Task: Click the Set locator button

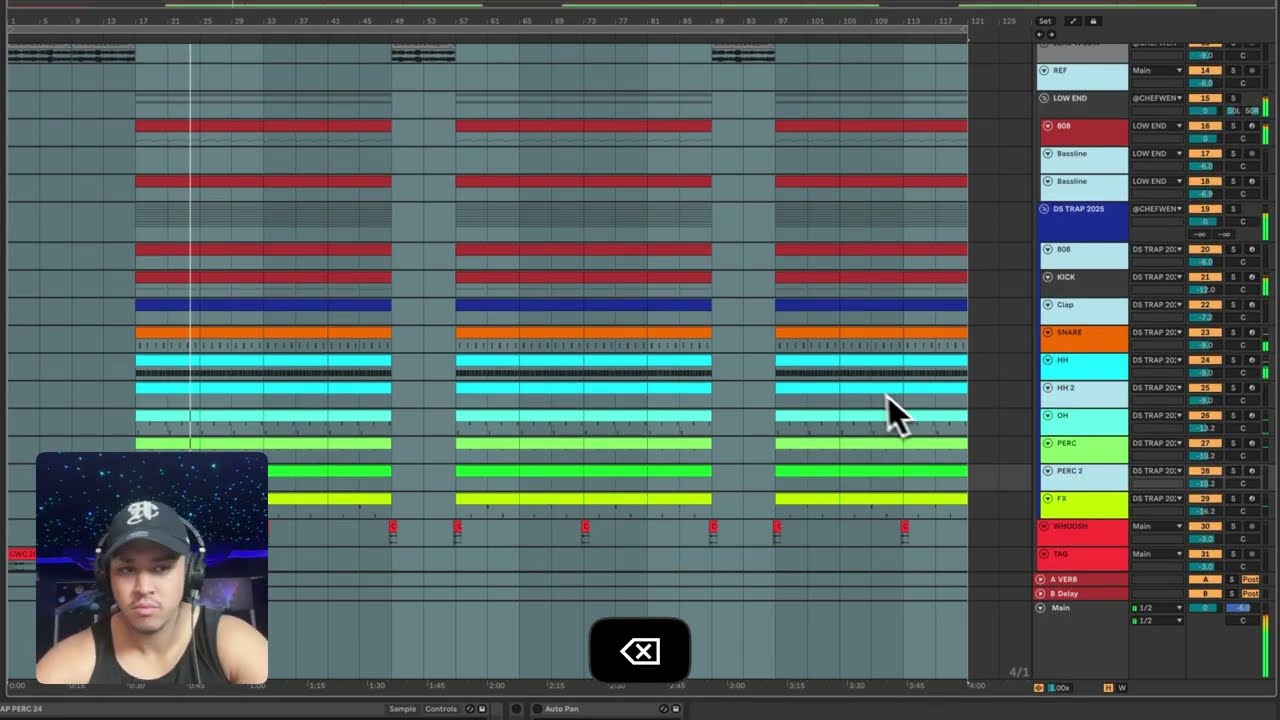Action: (1045, 21)
